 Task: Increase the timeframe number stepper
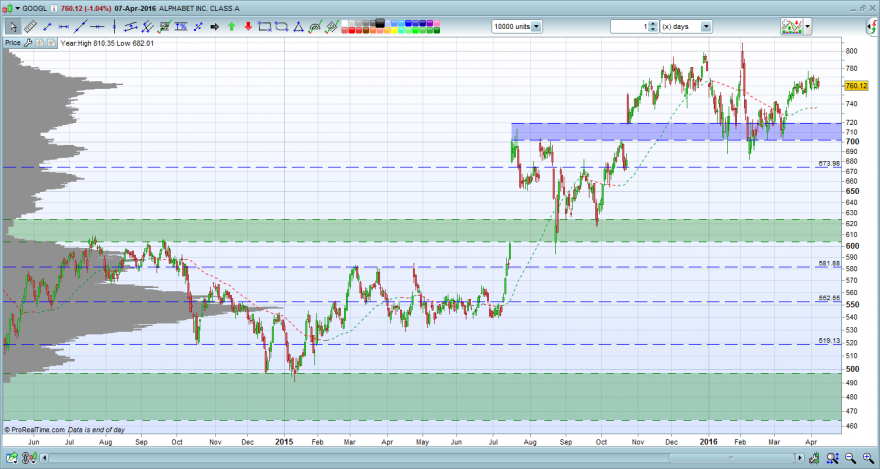(652, 24)
